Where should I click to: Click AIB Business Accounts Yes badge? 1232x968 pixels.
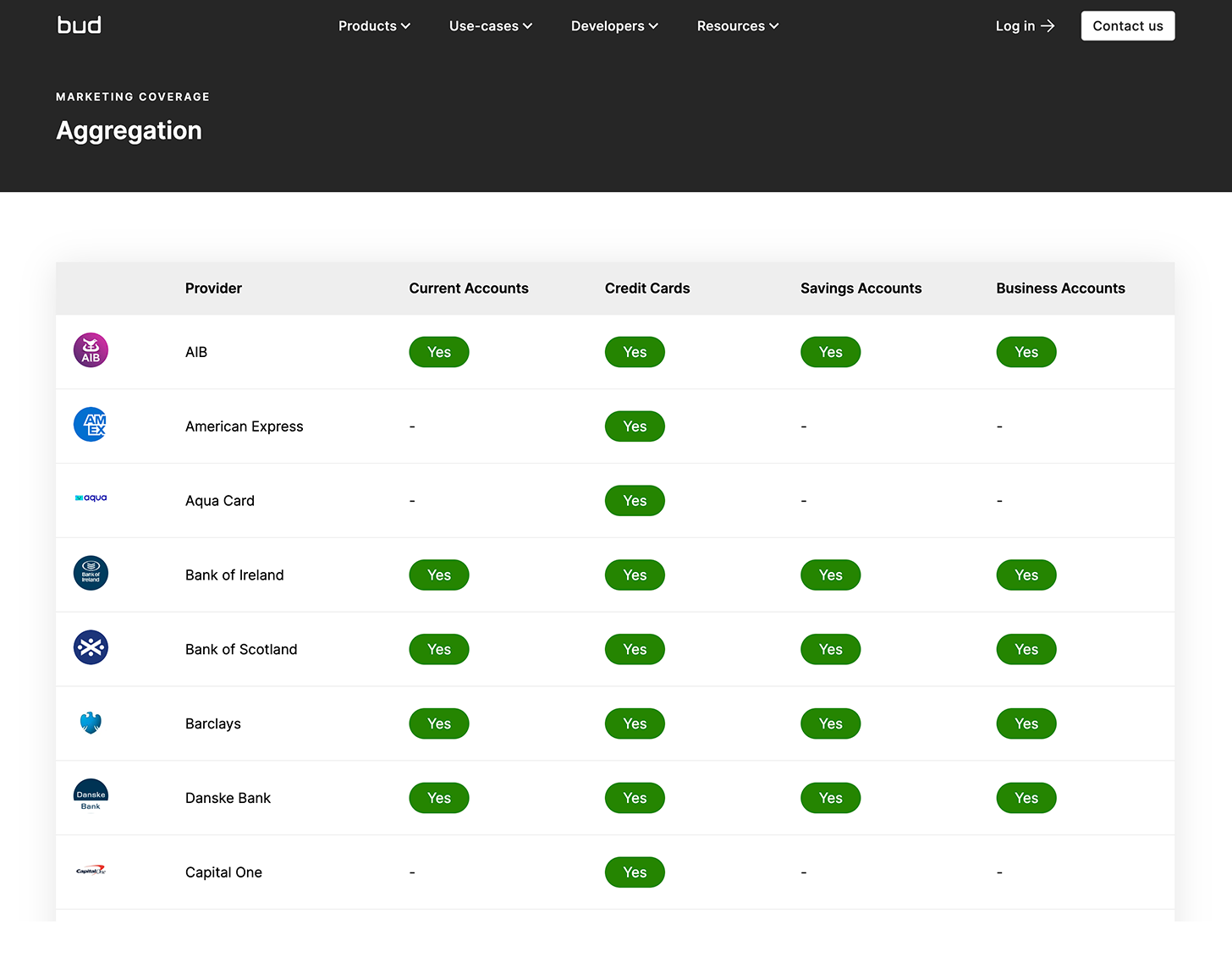click(1026, 352)
